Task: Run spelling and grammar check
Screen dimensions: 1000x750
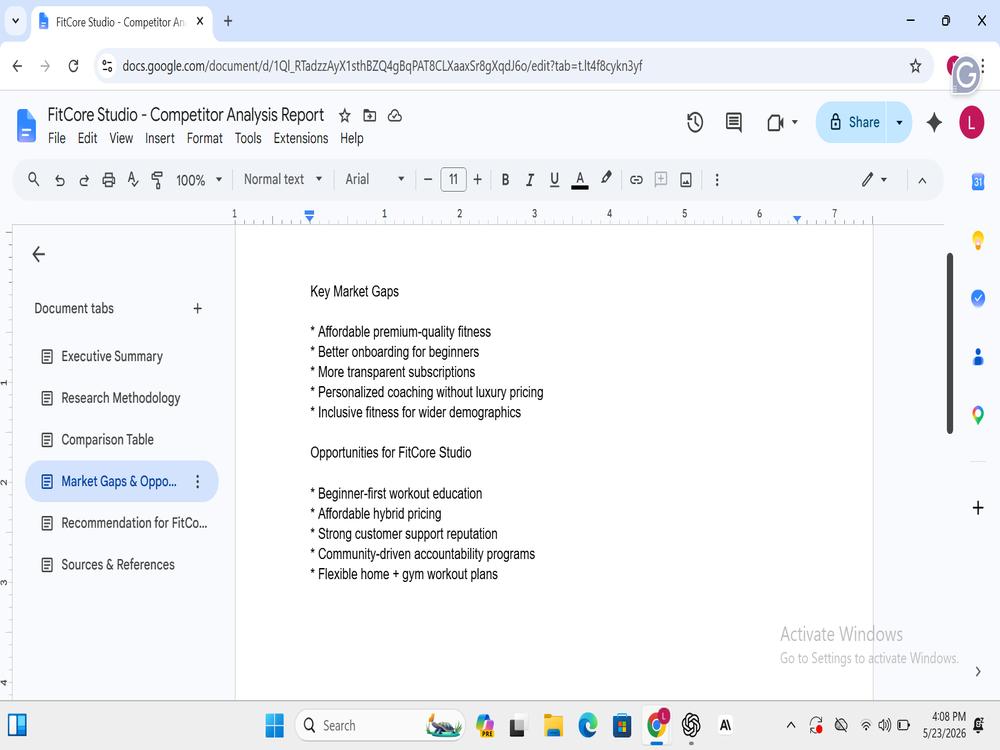Action: (133, 180)
